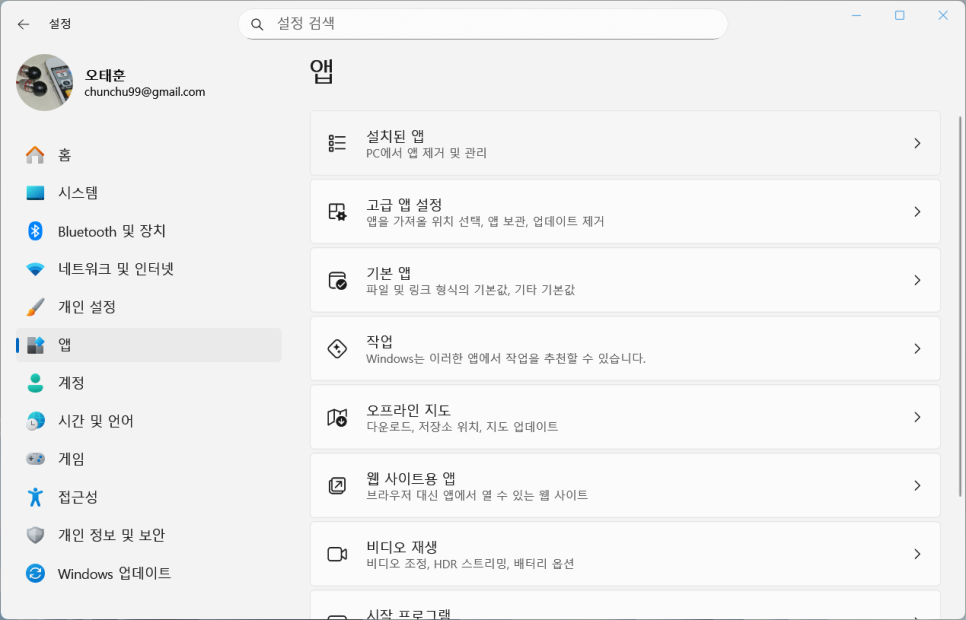Click the 오프라인 지도 map icon
The height and width of the screenshot is (620, 966).
click(x=337, y=417)
